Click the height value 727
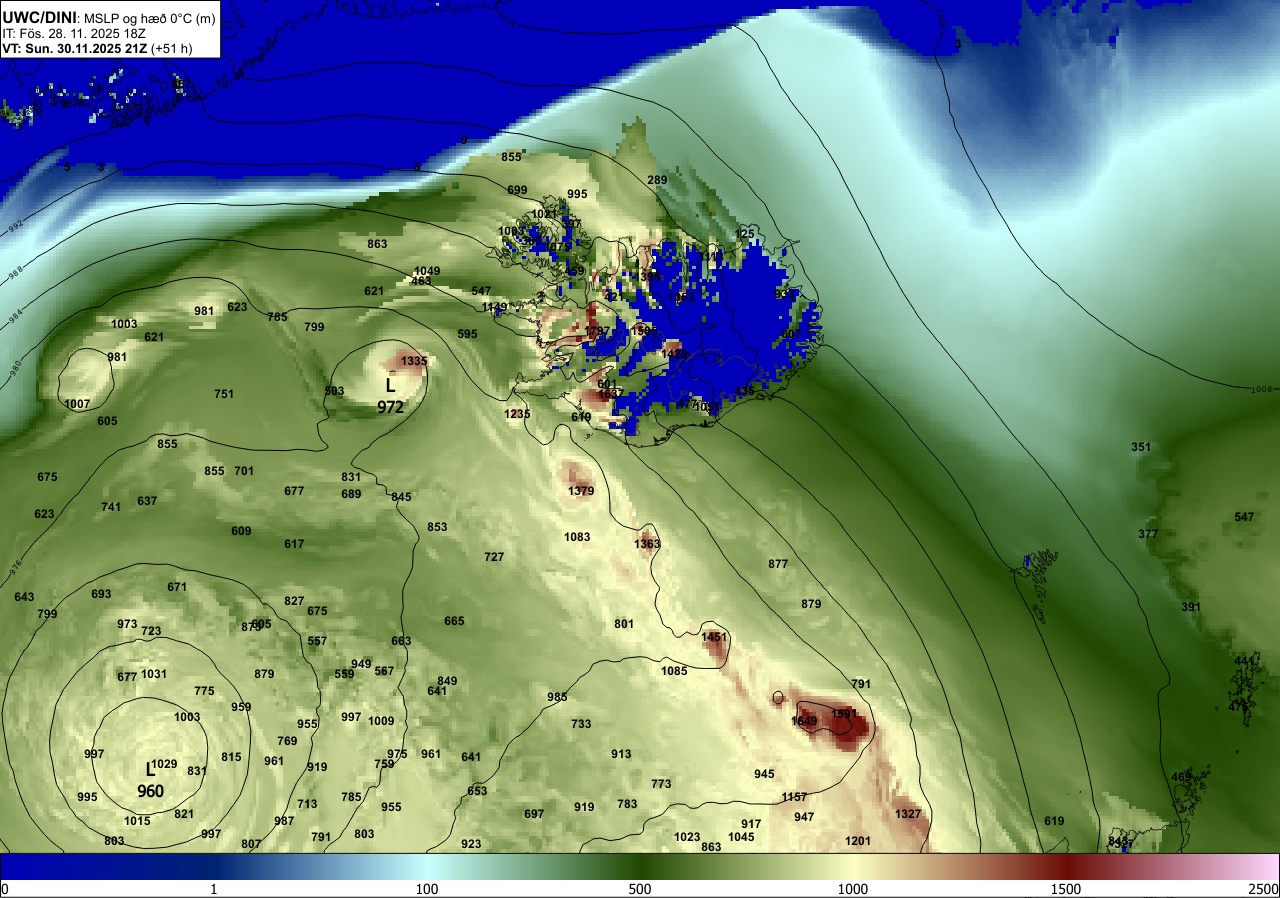Screen dimensions: 1280x898 click(494, 557)
